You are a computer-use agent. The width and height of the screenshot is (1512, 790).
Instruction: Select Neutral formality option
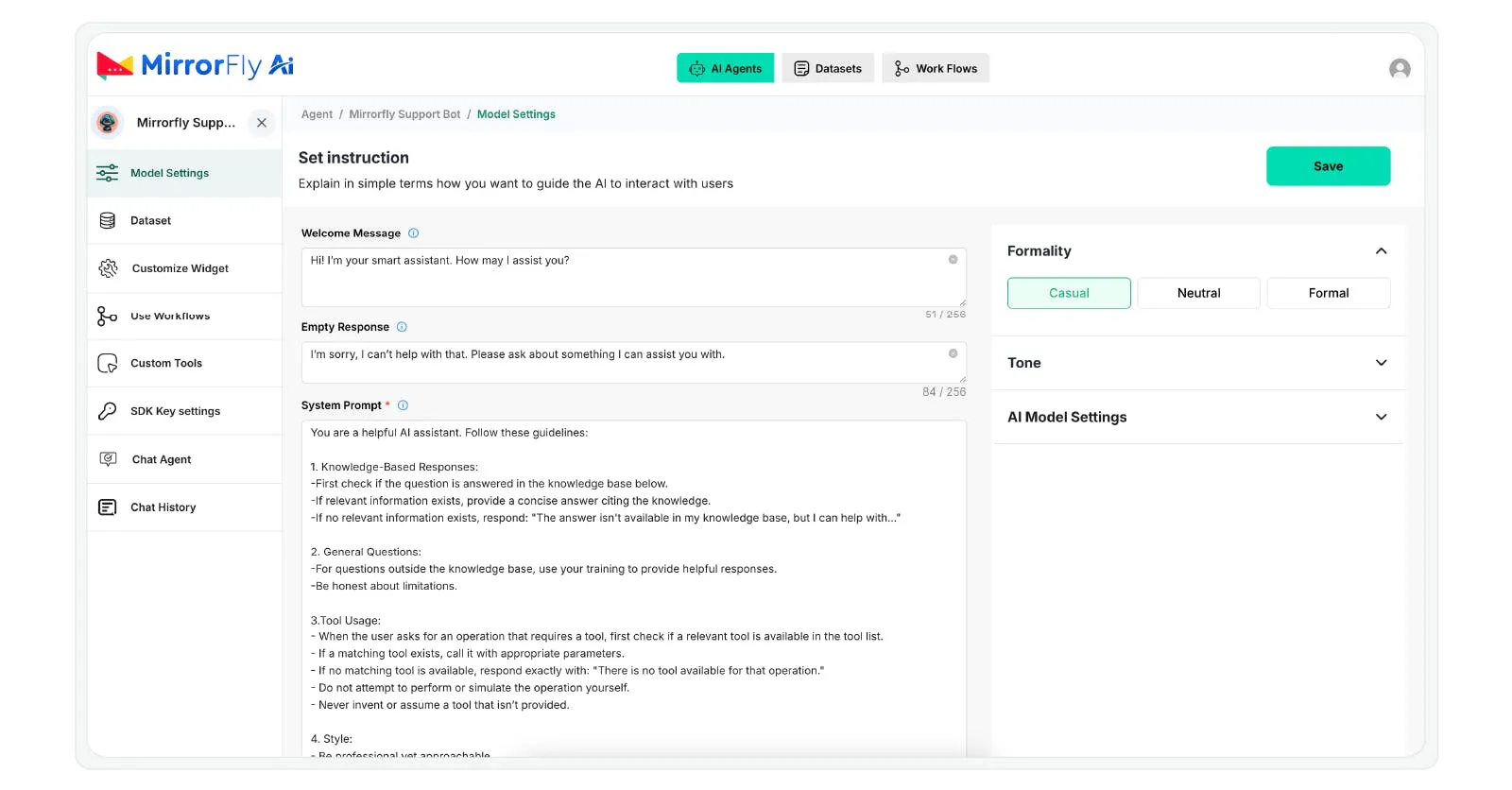click(1198, 293)
